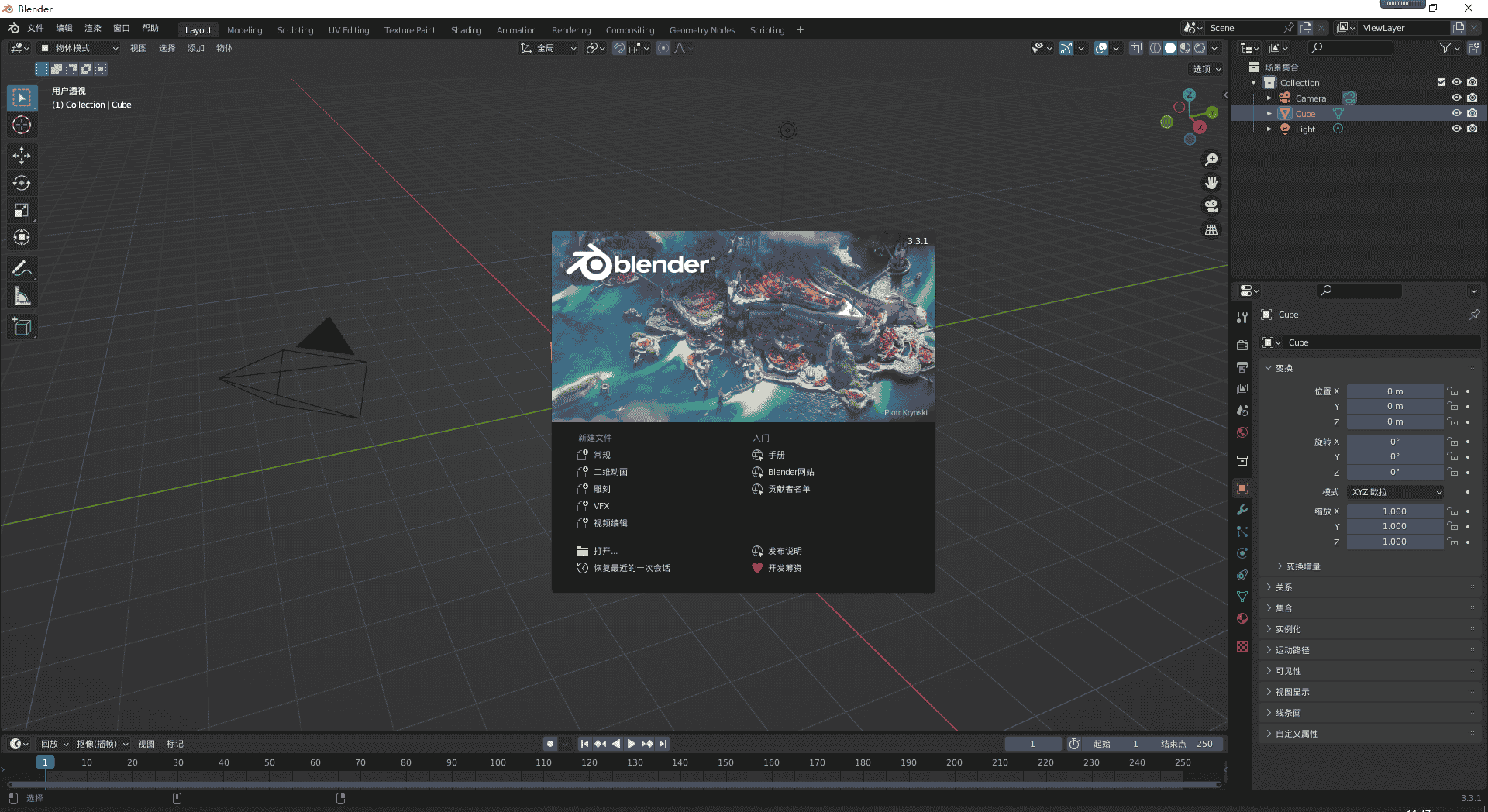The image size is (1488, 812).
Task: Select the Annotate pencil tool
Action: coord(22,269)
